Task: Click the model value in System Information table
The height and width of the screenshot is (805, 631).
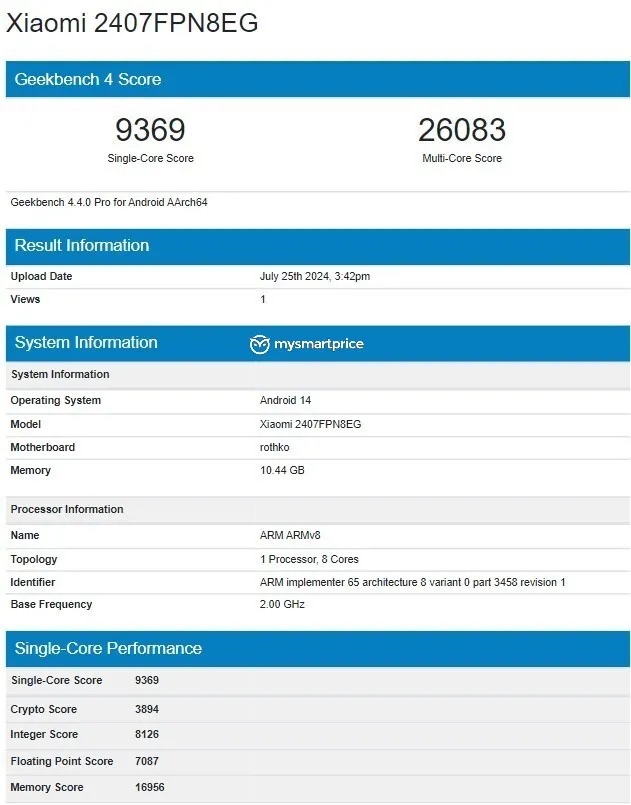Action: [310, 424]
